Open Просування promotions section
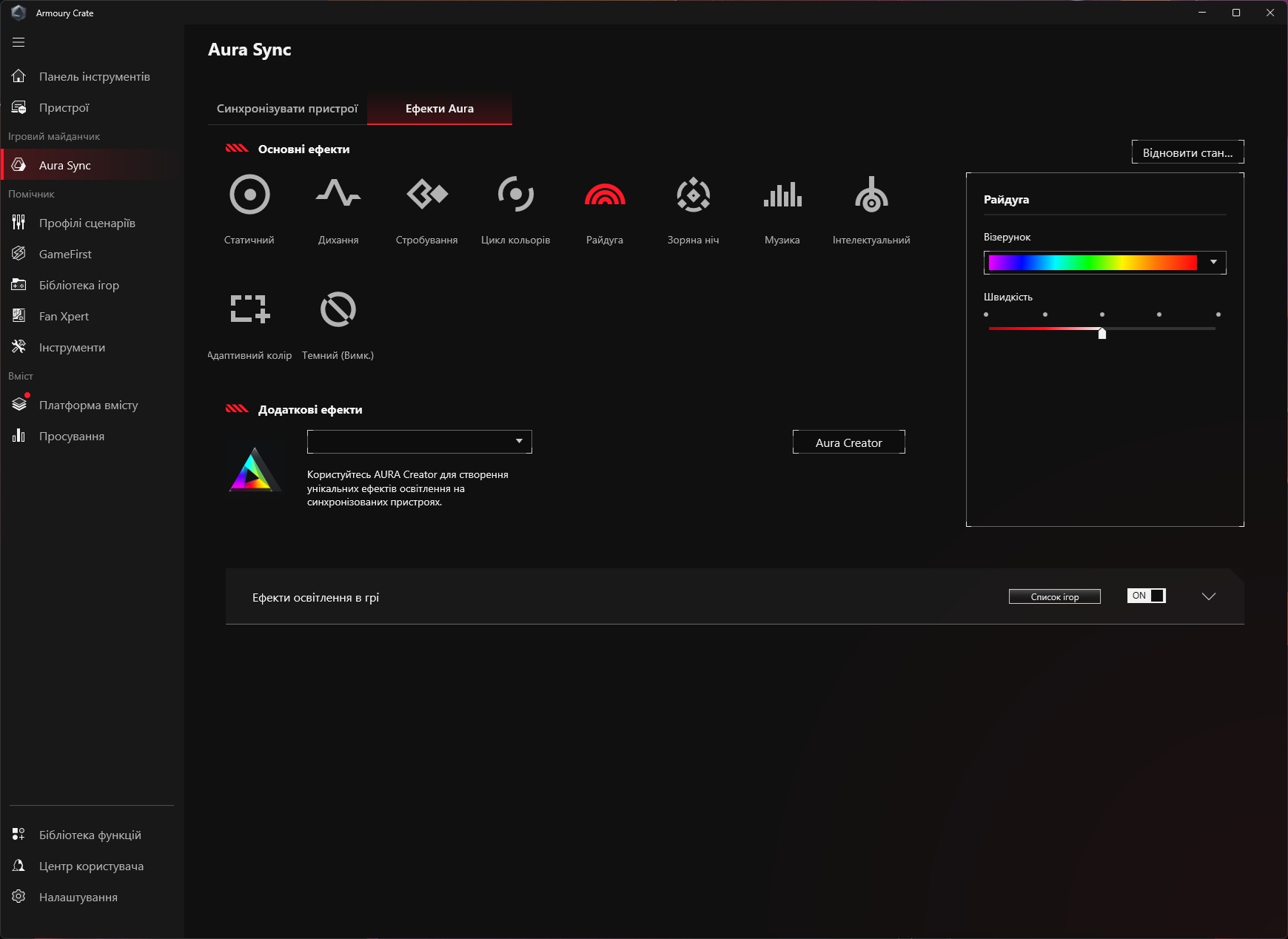The image size is (1288, 939). [93, 436]
